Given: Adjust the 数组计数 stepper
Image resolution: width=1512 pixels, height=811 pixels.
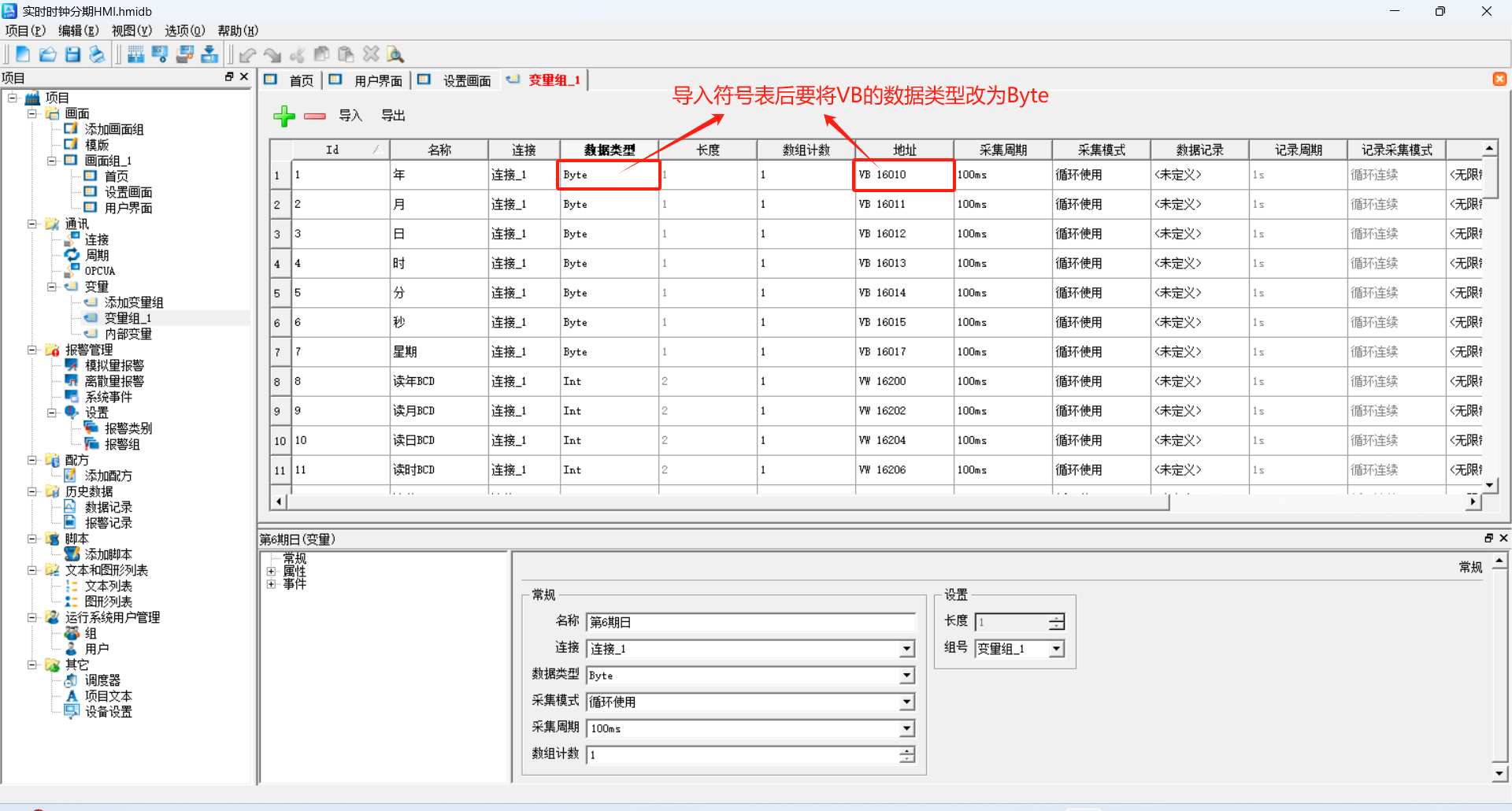Looking at the screenshot, I should tap(907, 755).
